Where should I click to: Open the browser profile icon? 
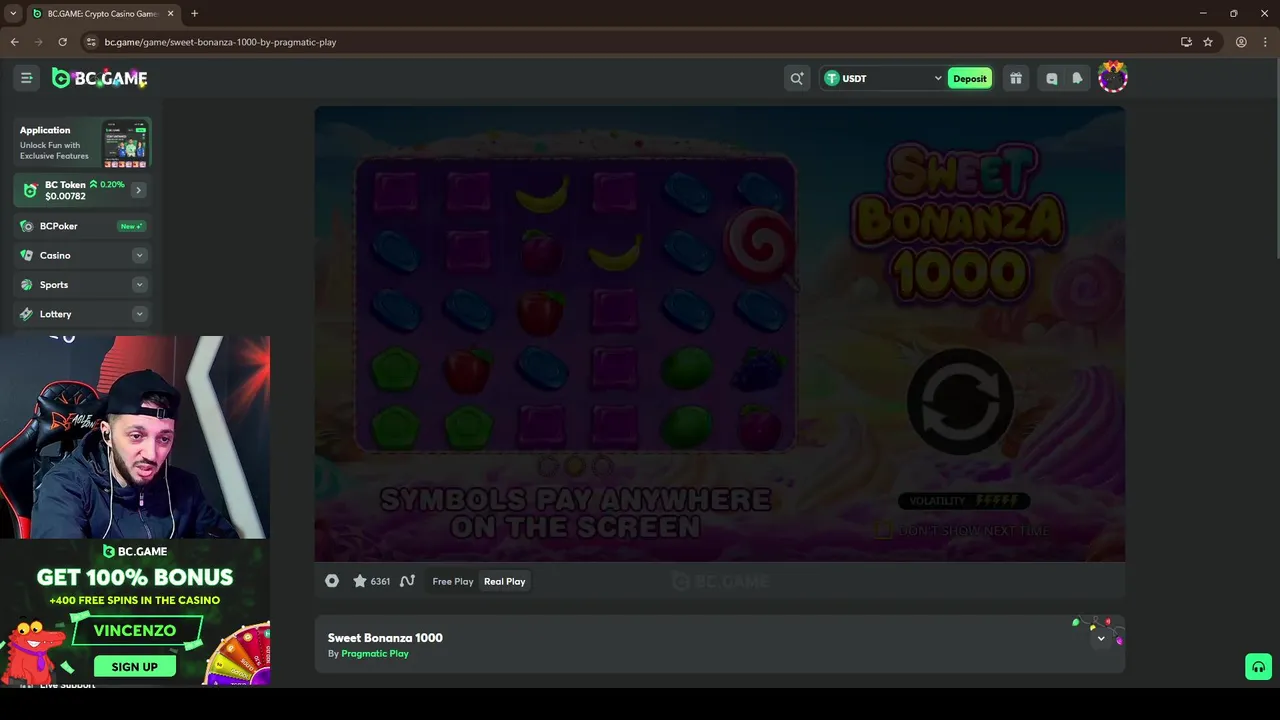tap(1241, 42)
